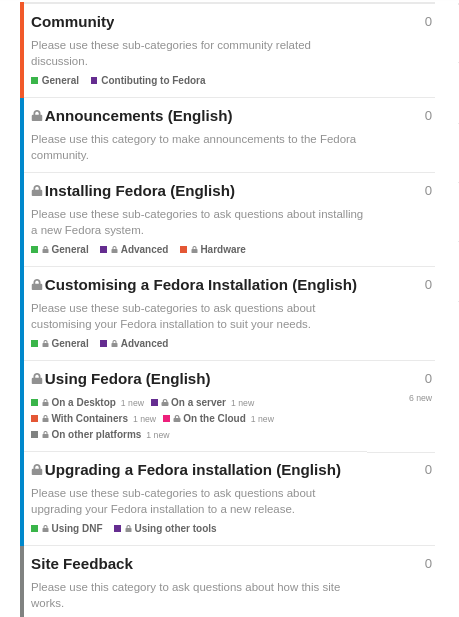Open Advanced subcategory under Installing Fedora
Image resolution: width=459 pixels, height=617 pixels.
pos(144,249)
